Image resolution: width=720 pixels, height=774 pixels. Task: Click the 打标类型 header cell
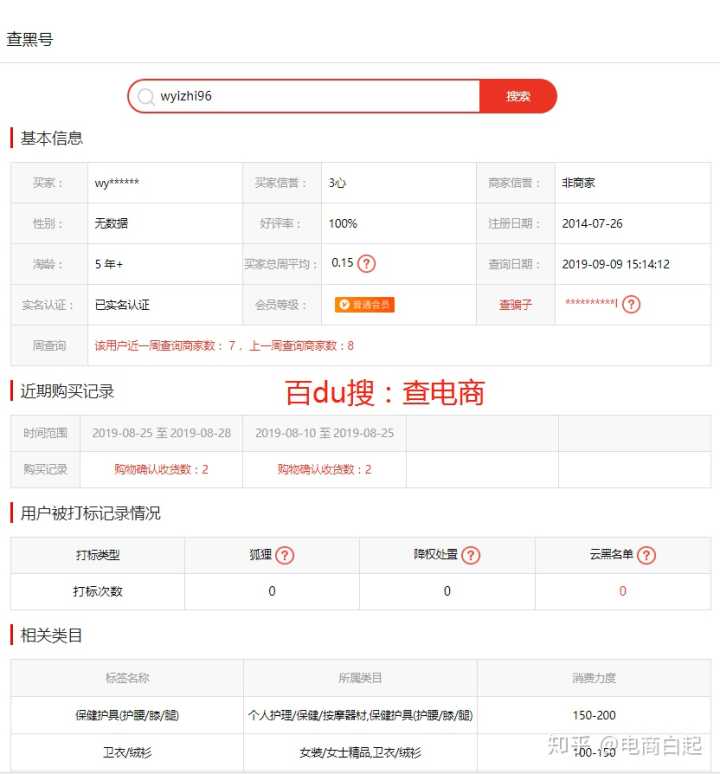click(98, 555)
